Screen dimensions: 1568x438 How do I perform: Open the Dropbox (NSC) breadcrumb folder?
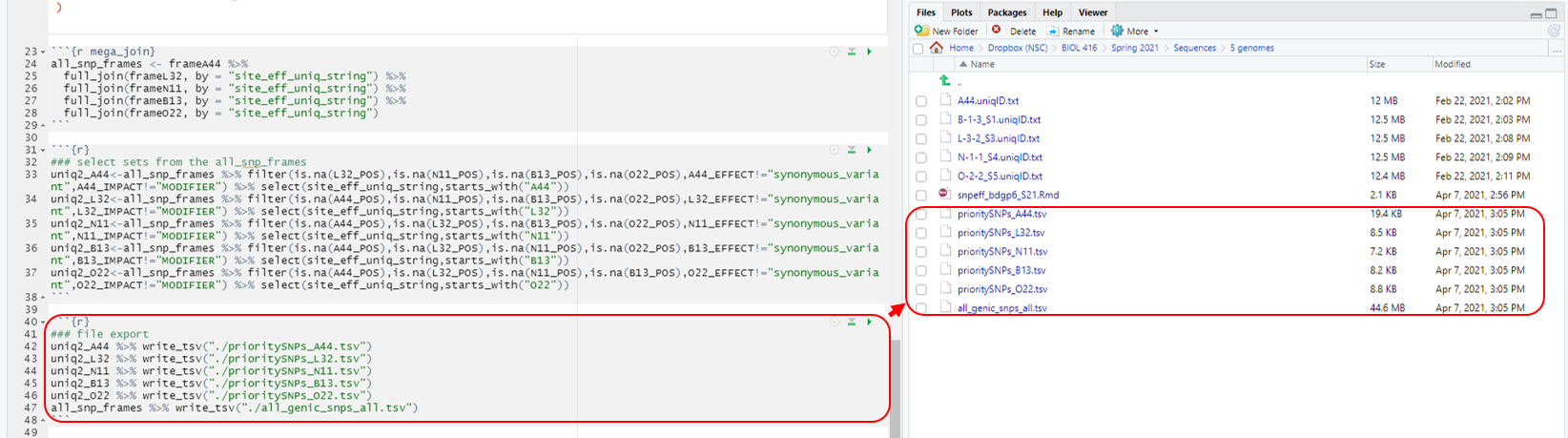click(x=1018, y=48)
